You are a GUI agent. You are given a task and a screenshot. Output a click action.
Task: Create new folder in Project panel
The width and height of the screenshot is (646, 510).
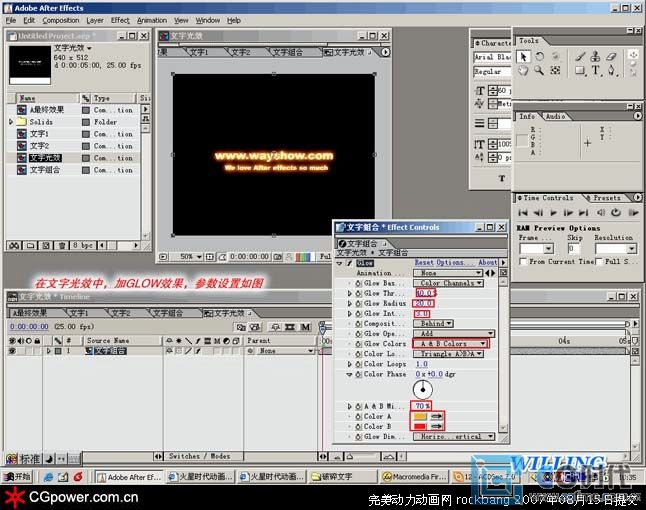[x=30, y=246]
